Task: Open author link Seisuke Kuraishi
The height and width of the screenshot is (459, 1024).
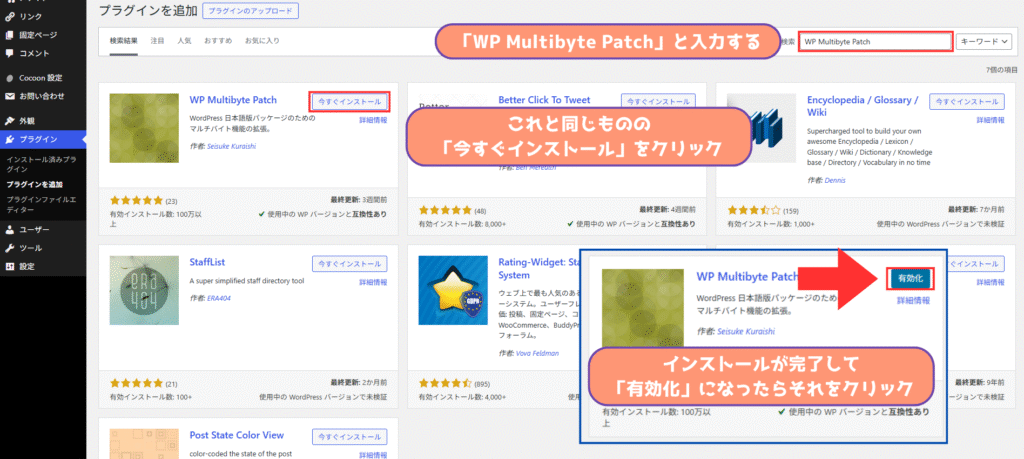Action: tap(231, 146)
